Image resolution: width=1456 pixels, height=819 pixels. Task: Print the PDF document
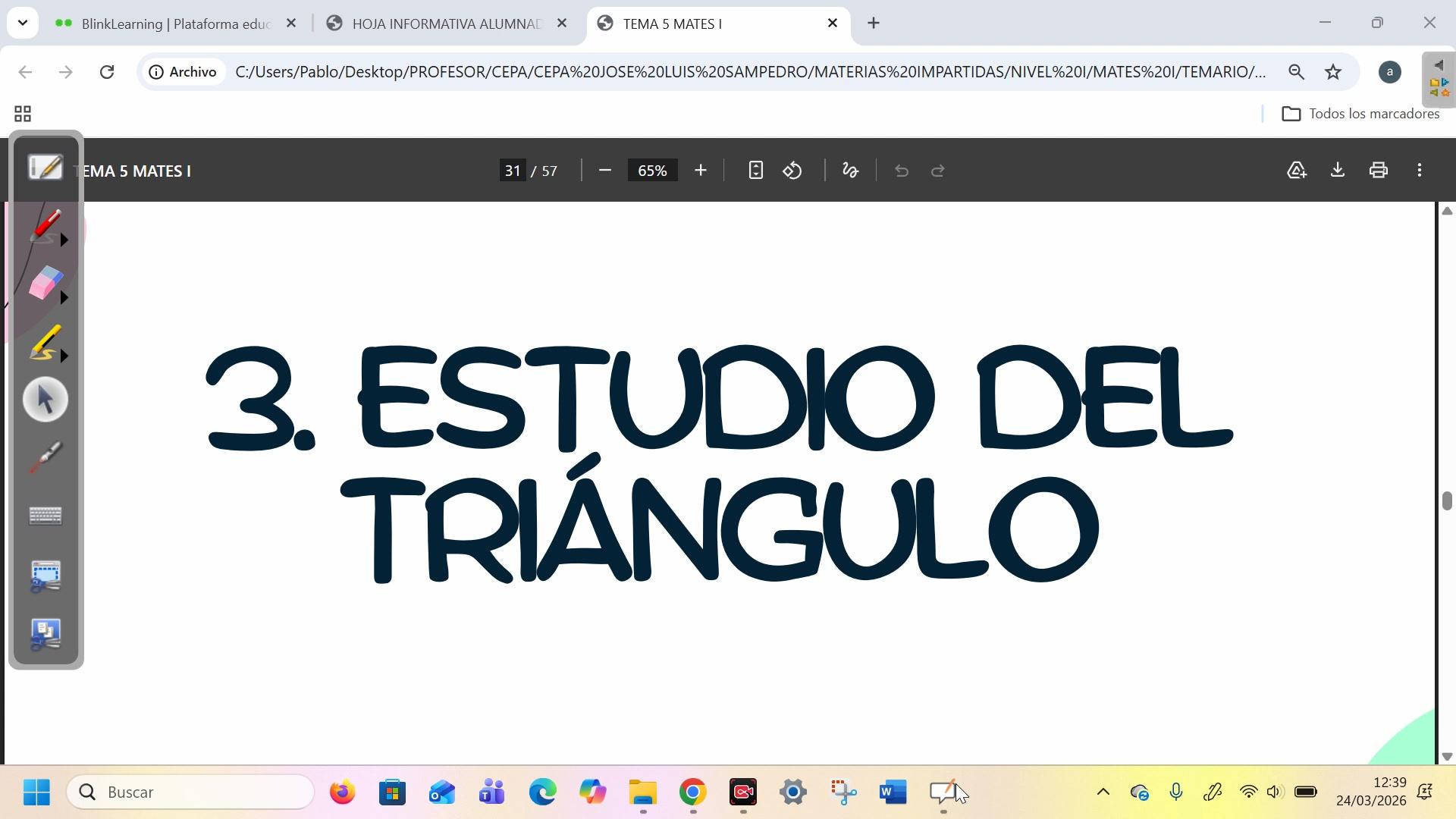click(x=1379, y=171)
